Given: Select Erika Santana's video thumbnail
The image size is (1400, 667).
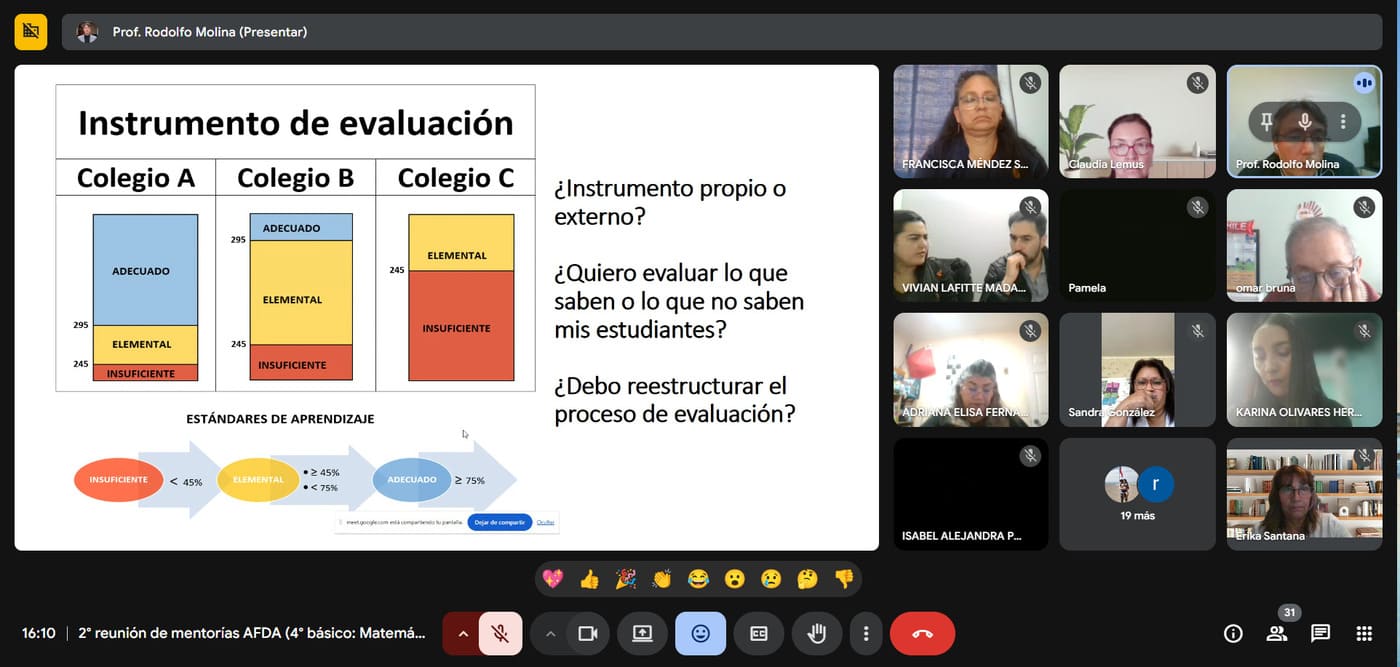Looking at the screenshot, I should [x=1304, y=494].
